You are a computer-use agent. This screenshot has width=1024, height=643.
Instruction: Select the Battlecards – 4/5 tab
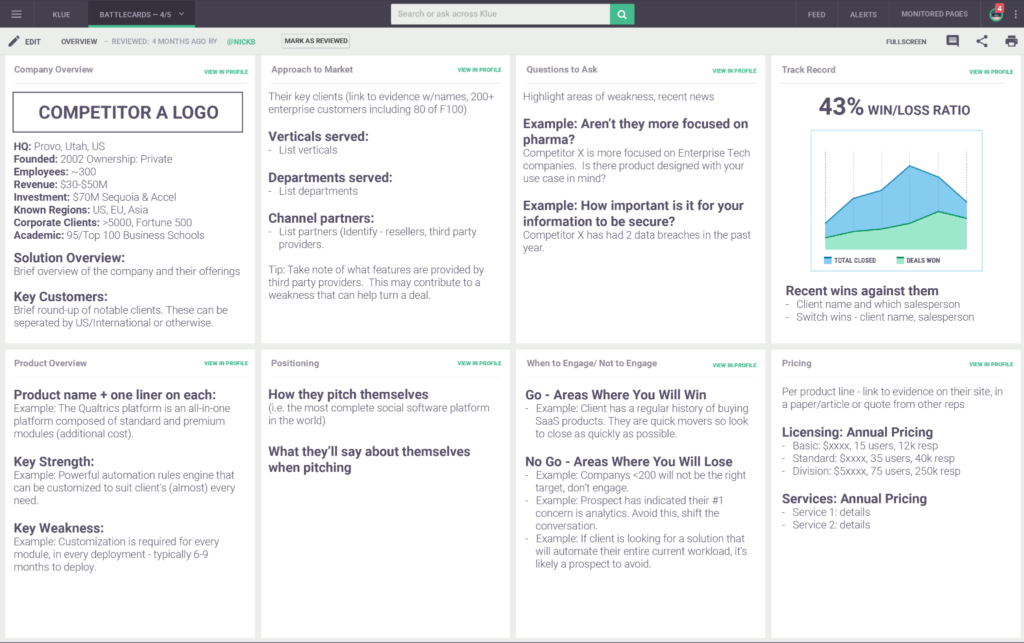tap(141, 14)
